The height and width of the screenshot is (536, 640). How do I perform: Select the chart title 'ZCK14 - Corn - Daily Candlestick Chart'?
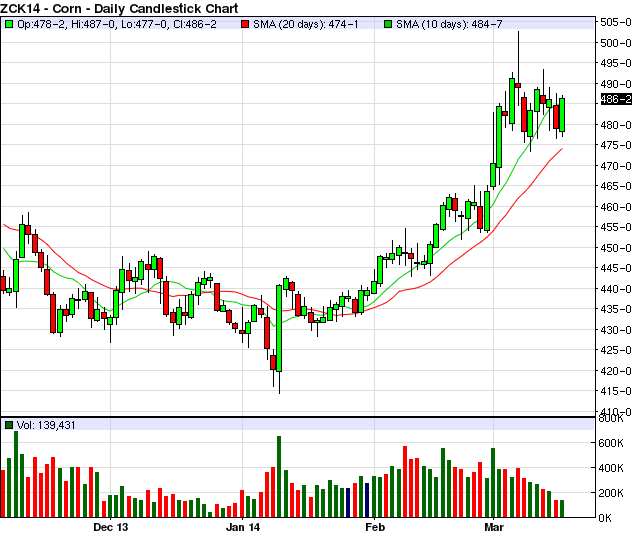click(x=119, y=8)
